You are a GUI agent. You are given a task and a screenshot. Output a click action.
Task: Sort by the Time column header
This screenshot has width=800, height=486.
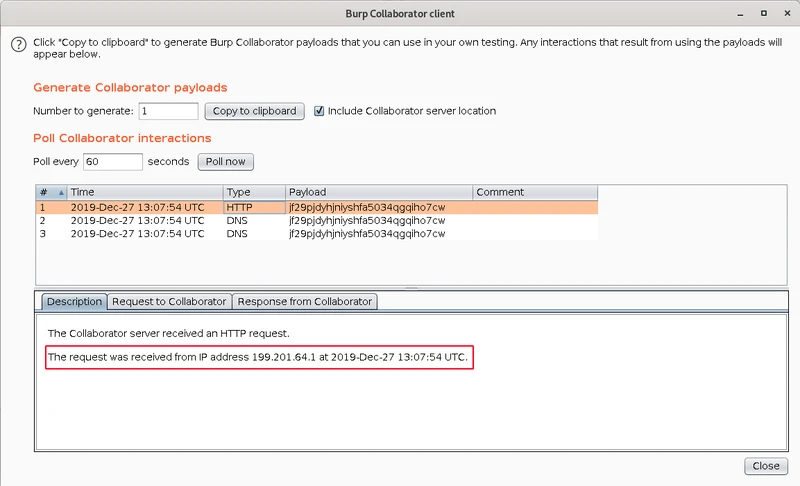click(145, 192)
